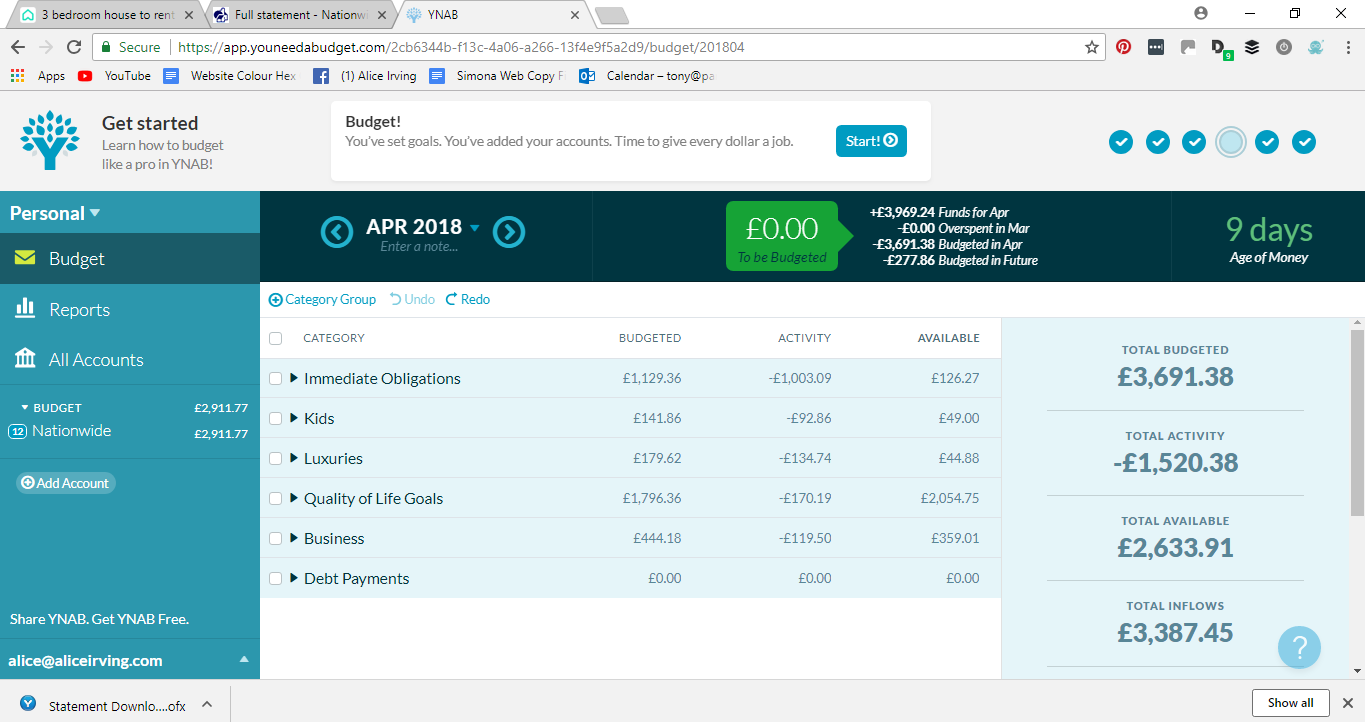The height and width of the screenshot is (722, 1365).
Task: Open the APR 2018 month picker
Action: 423,227
